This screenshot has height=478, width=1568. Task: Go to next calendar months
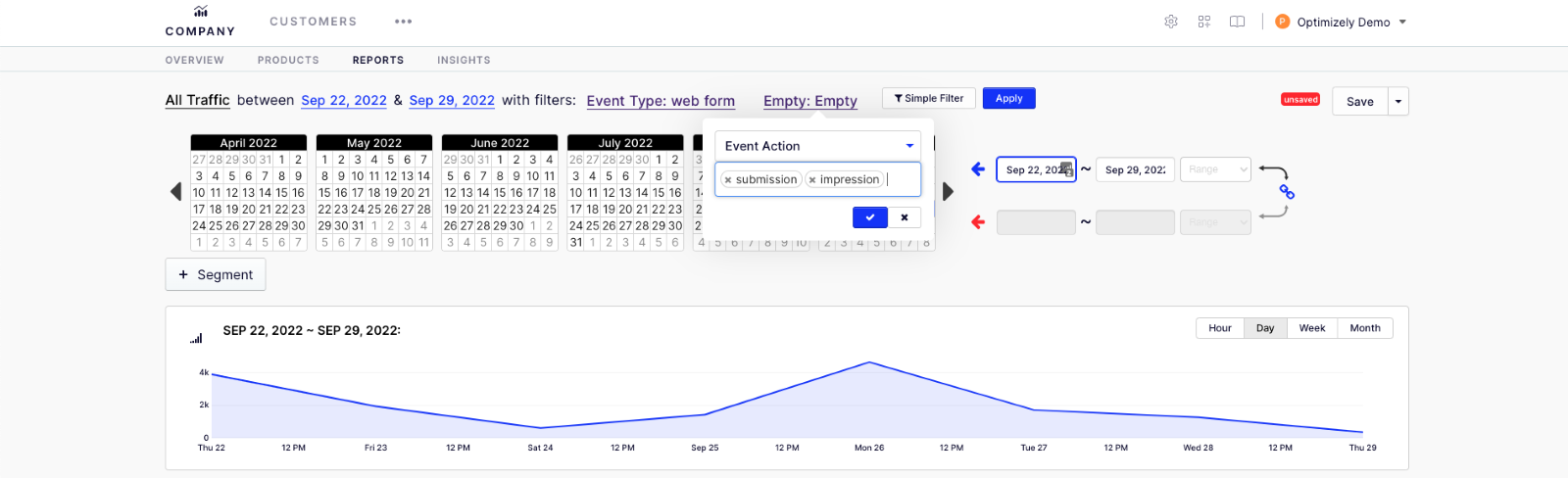[x=948, y=191]
